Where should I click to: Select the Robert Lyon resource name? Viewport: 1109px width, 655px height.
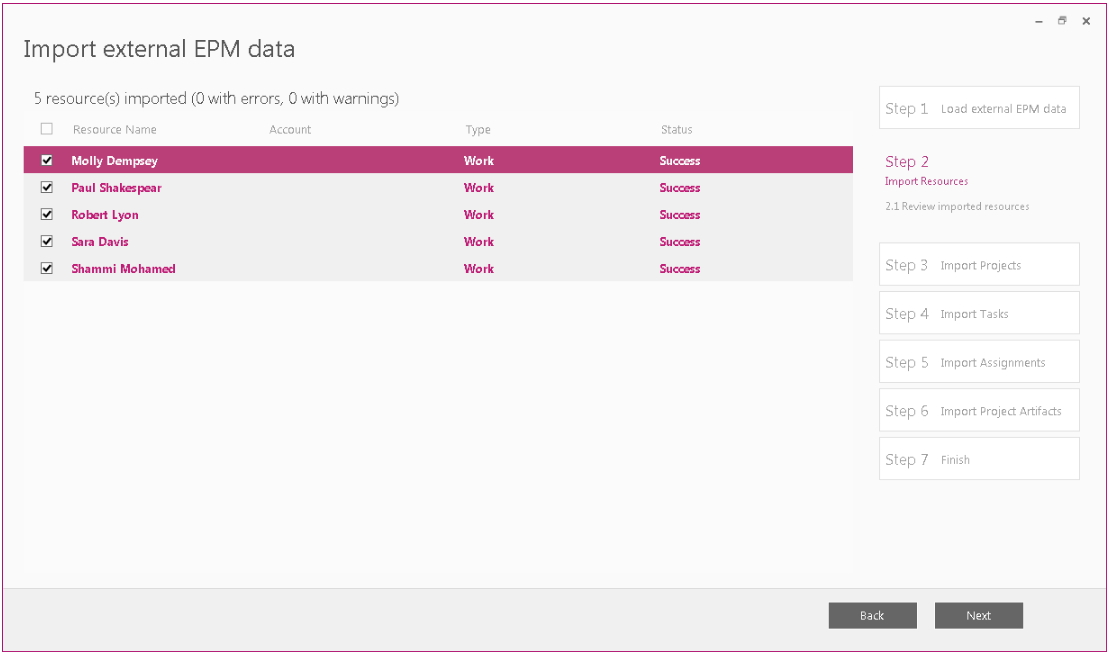pos(105,214)
